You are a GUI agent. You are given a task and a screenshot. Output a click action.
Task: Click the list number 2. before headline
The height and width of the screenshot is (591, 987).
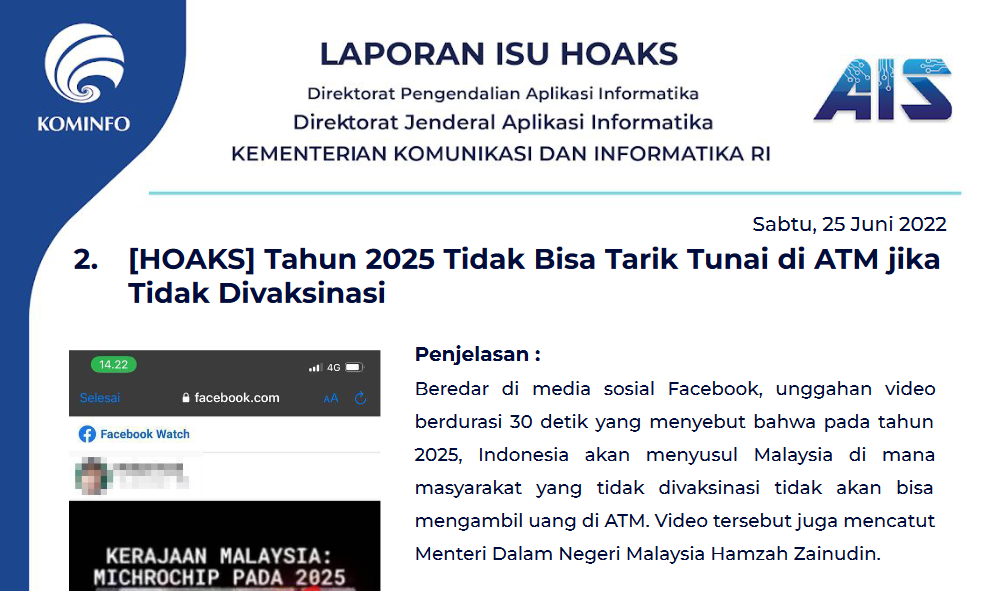[x=86, y=259]
